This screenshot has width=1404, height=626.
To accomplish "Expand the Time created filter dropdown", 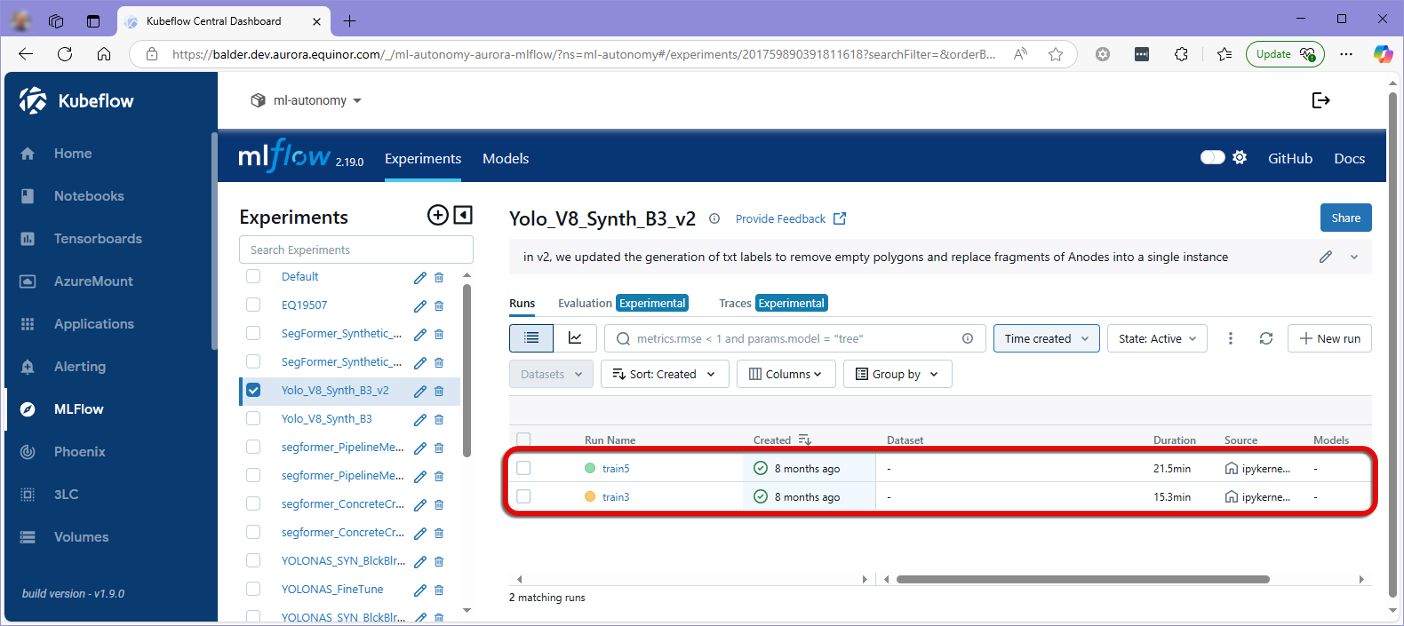I will [1046, 339].
